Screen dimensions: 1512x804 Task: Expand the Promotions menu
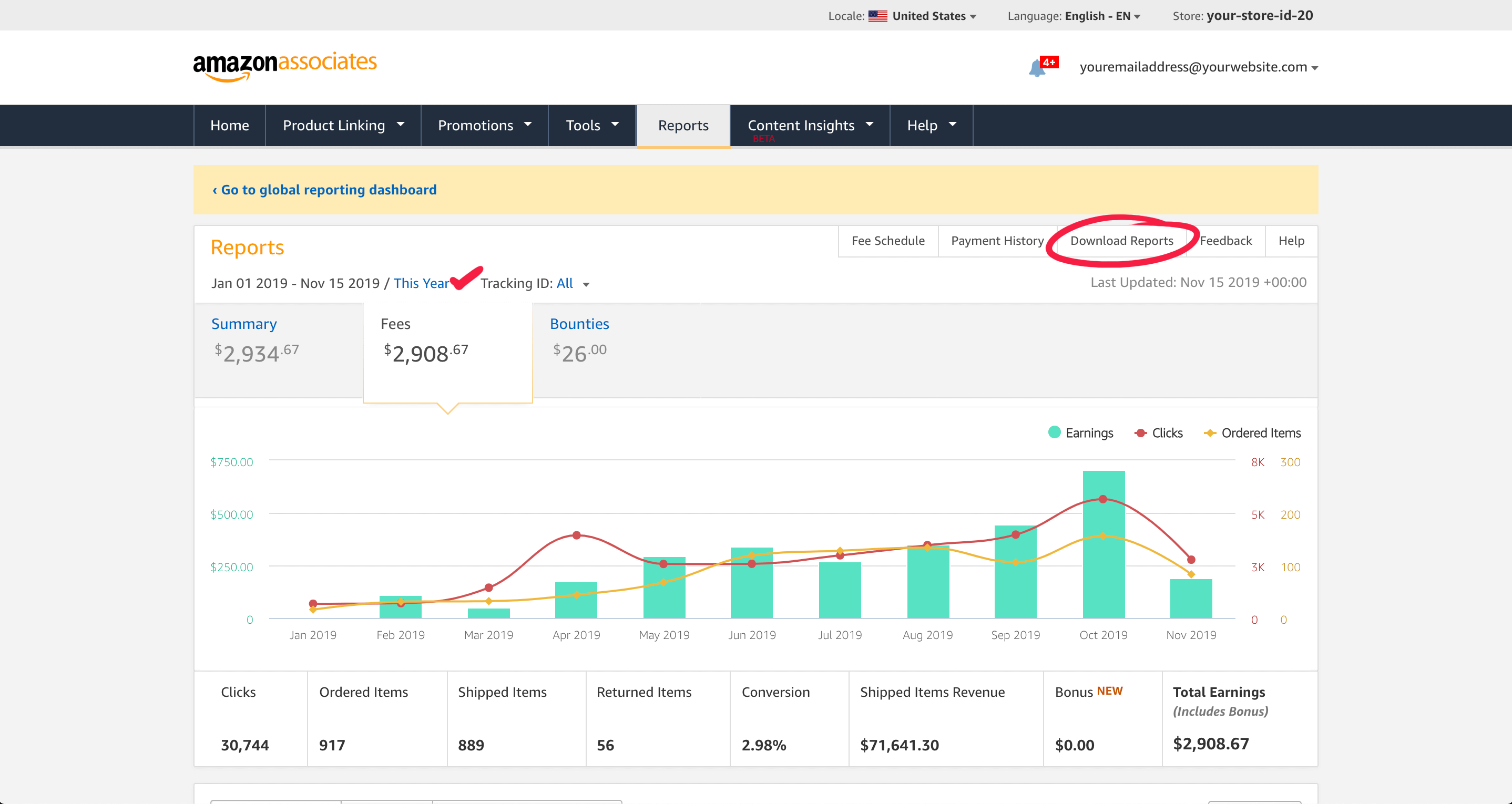click(x=485, y=126)
